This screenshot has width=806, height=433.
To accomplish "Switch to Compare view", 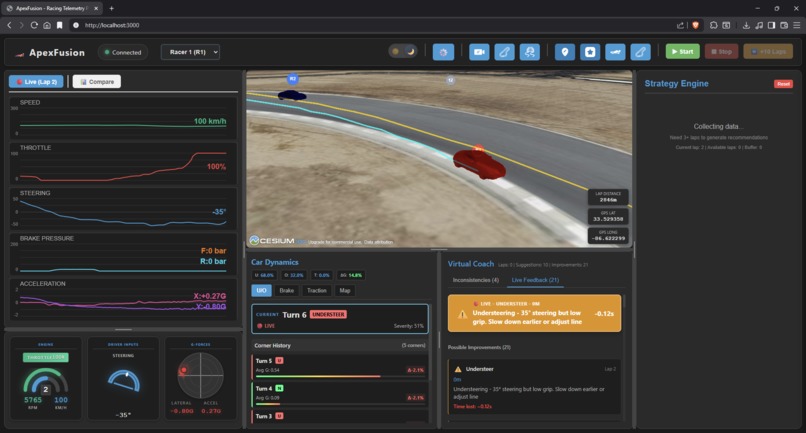I will (97, 81).
